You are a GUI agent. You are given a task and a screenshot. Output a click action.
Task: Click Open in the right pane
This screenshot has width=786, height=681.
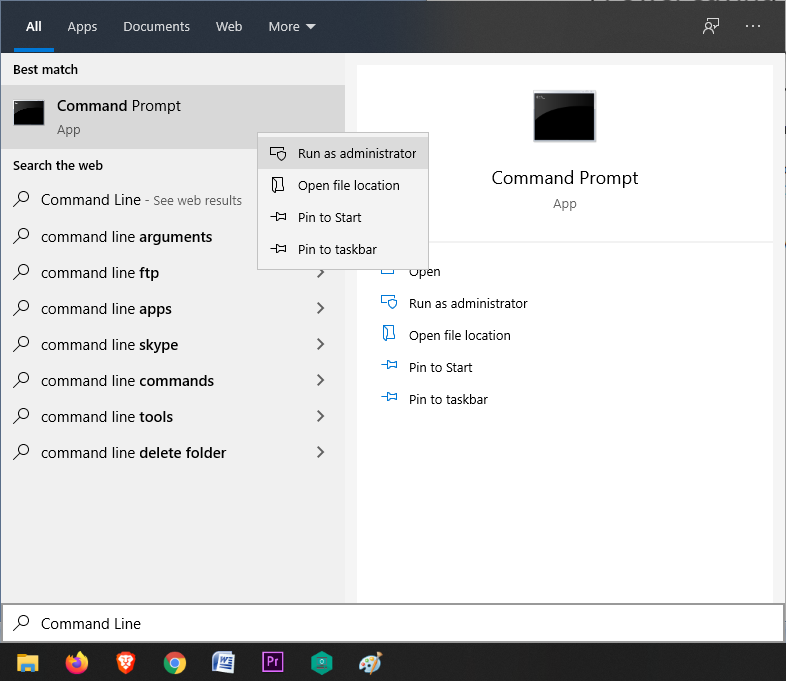coord(425,272)
